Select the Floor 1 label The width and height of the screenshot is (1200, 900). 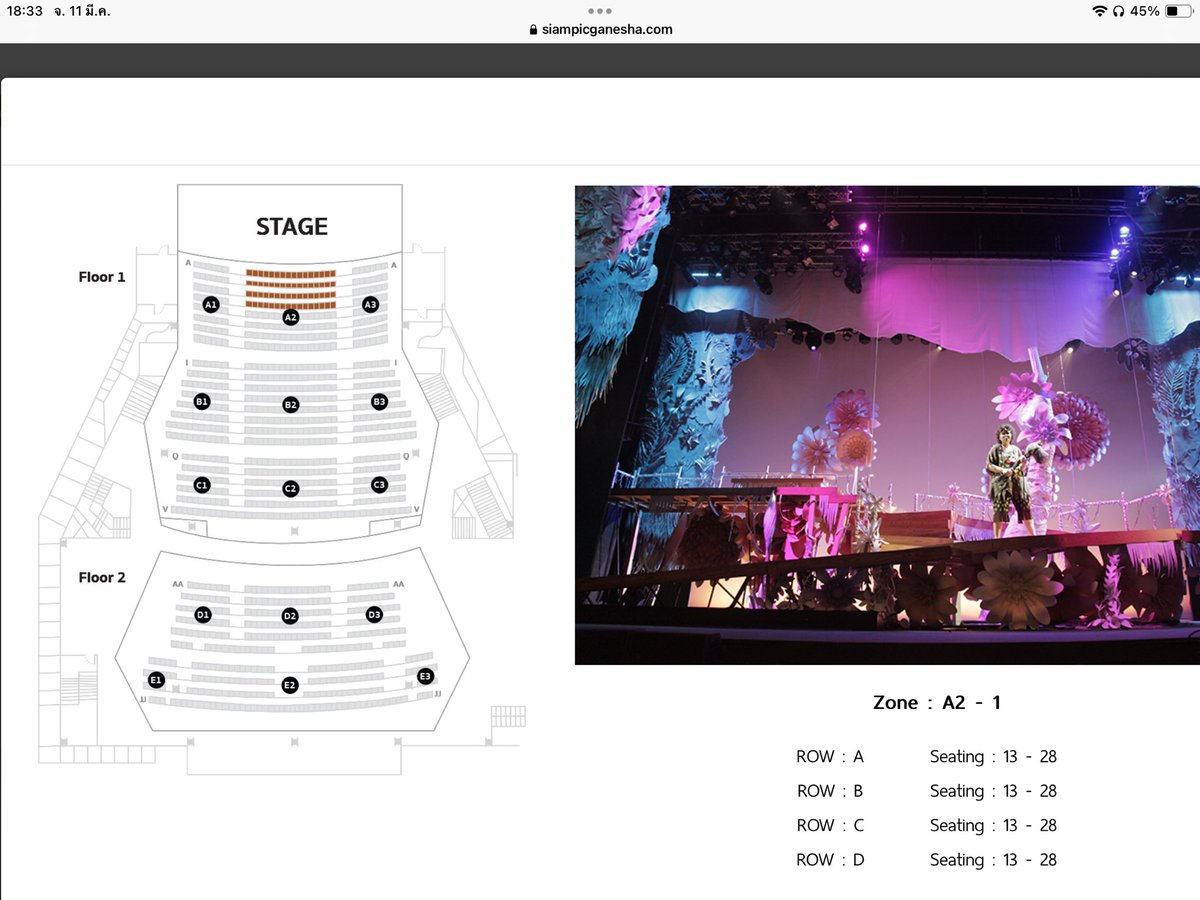pos(101,277)
